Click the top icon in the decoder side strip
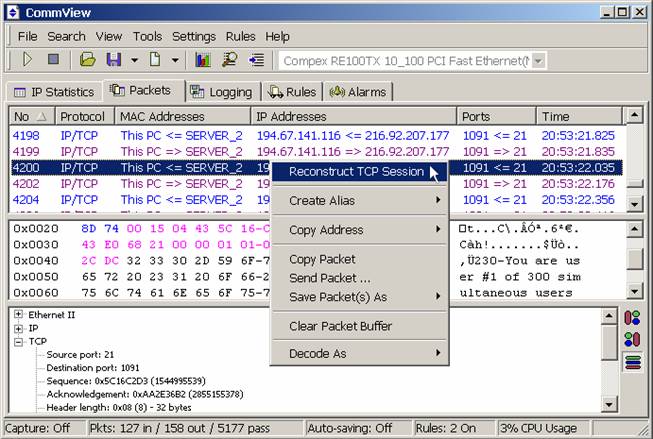The width and height of the screenshot is (653, 439). coord(632,319)
